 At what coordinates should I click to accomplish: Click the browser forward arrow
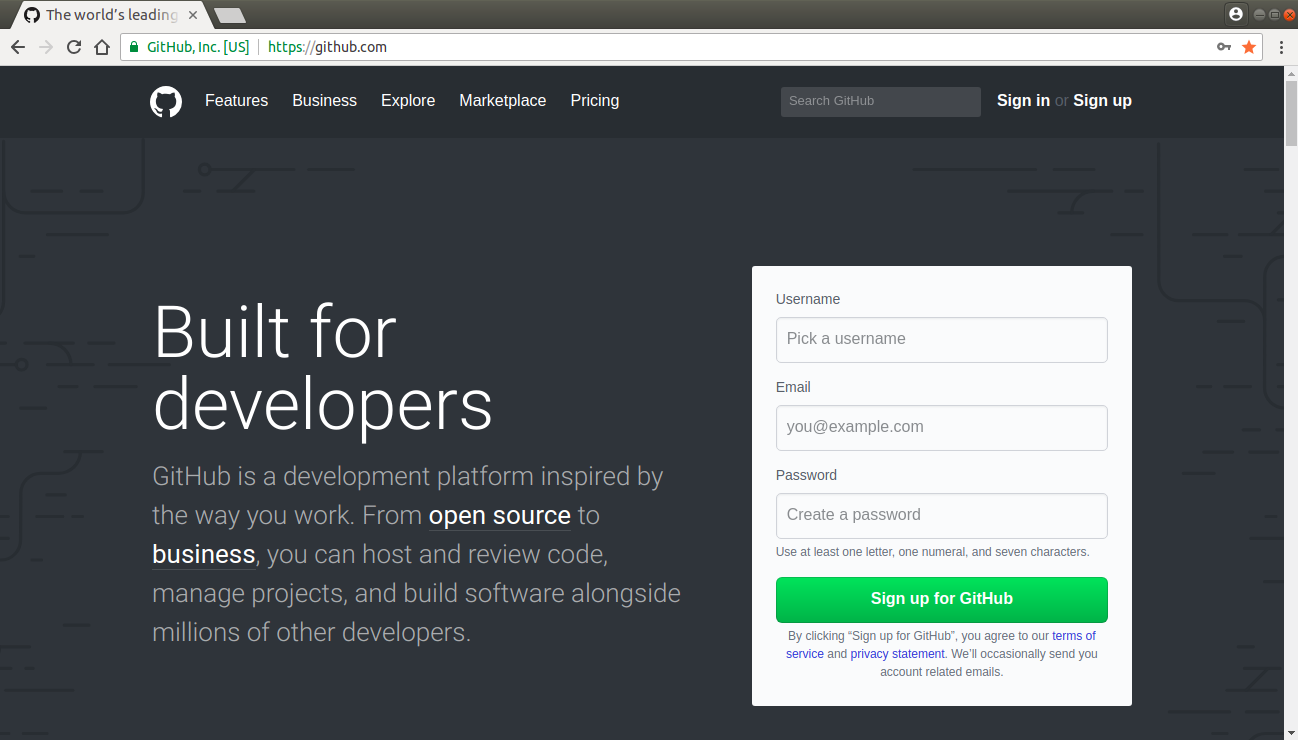46,47
